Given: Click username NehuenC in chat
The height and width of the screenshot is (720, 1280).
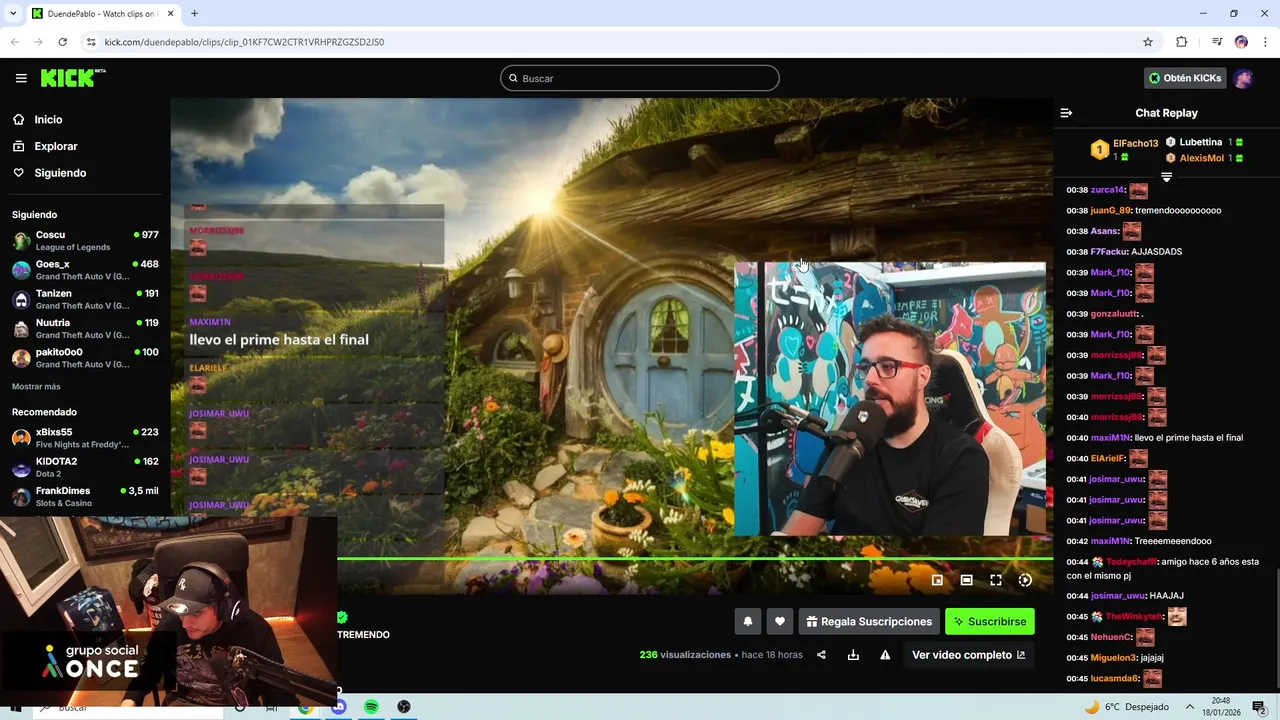Looking at the screenshot, I should point(1111,637).
